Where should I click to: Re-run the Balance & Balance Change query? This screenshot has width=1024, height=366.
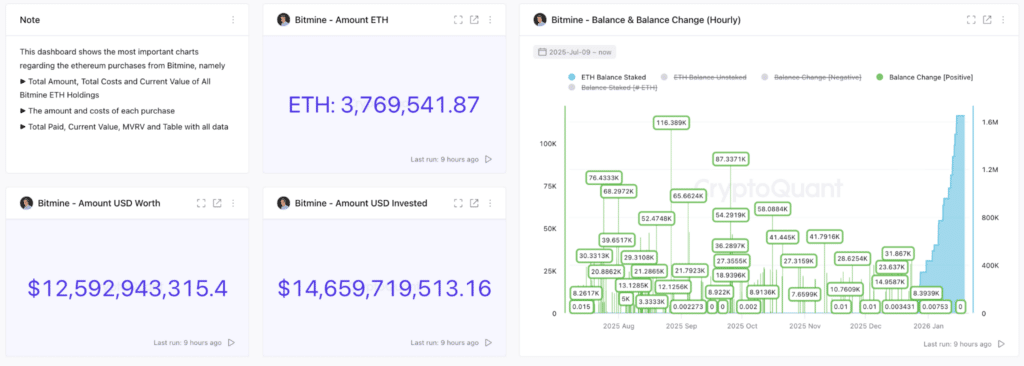(x=1001, y=344)
